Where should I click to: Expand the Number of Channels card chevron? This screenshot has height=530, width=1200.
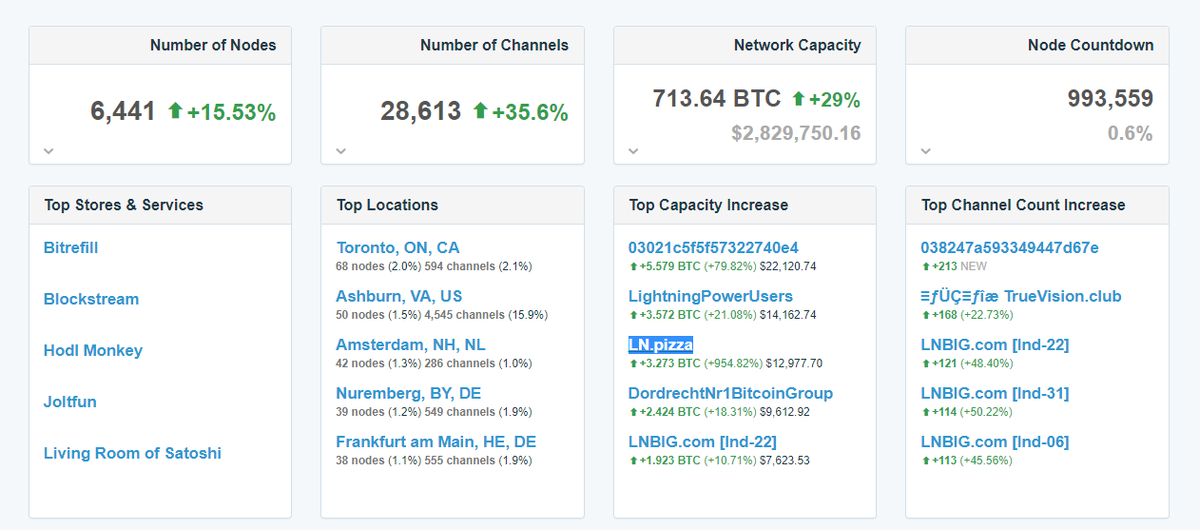pos(340,151)
